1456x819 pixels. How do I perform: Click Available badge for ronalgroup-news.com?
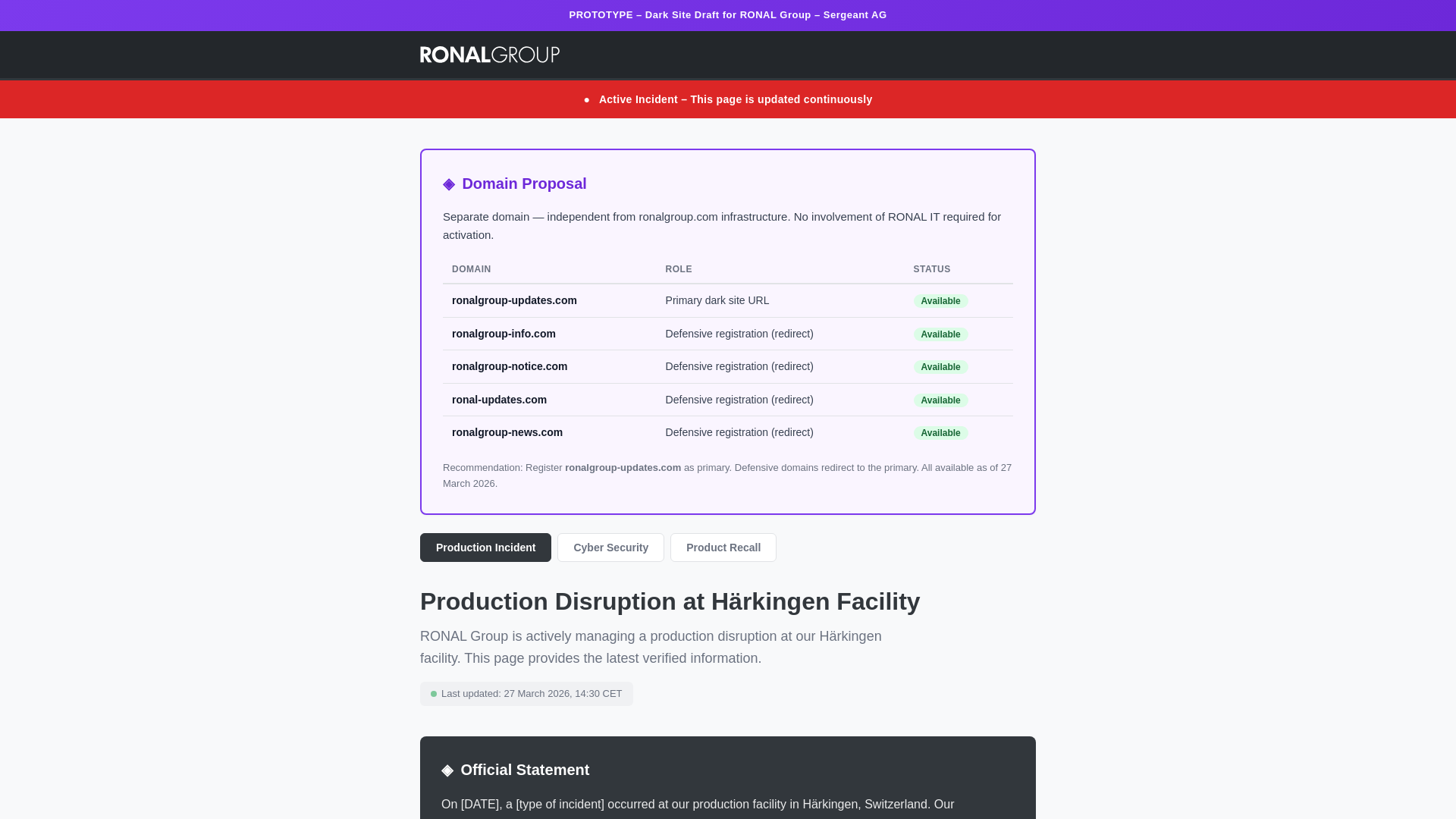pos(940,433)
